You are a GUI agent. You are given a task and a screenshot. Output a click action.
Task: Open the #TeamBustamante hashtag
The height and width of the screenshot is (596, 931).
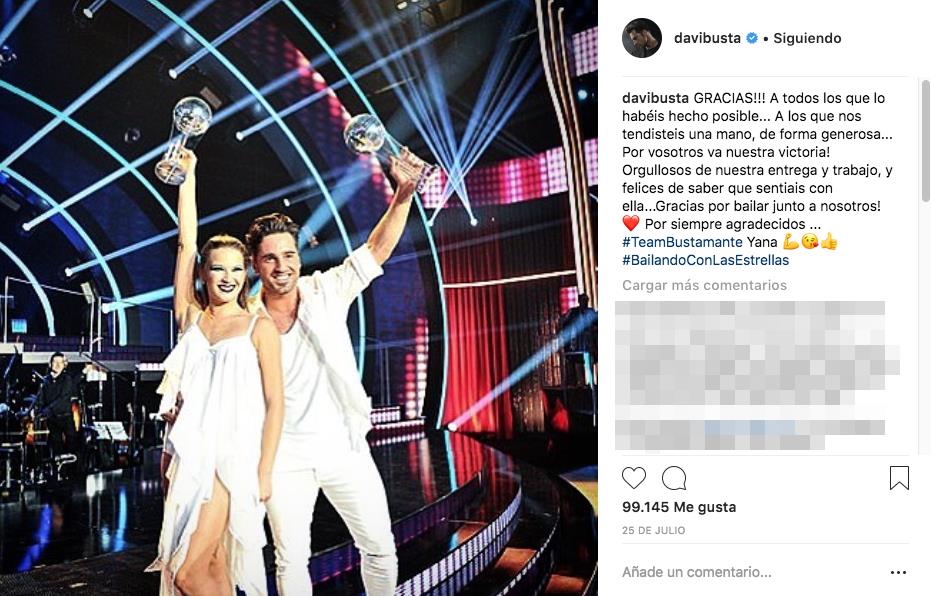pos(682,242)
